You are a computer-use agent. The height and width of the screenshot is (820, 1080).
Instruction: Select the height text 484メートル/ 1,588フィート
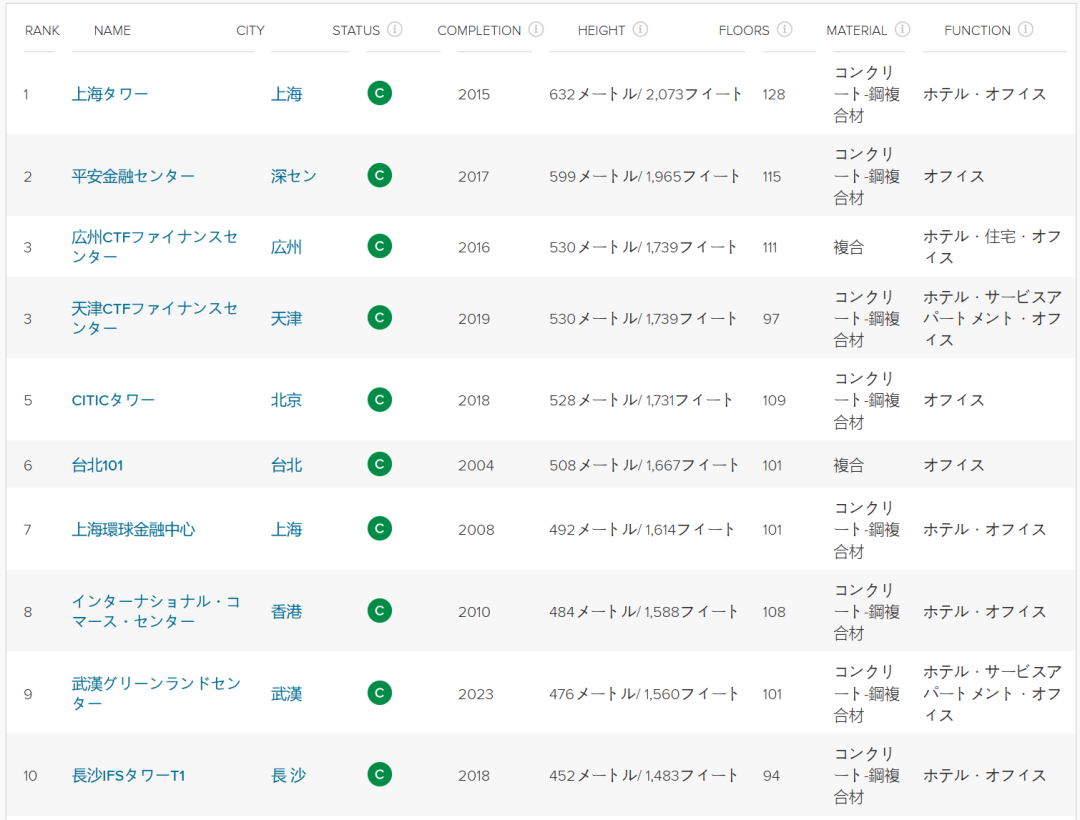[643, 611]
